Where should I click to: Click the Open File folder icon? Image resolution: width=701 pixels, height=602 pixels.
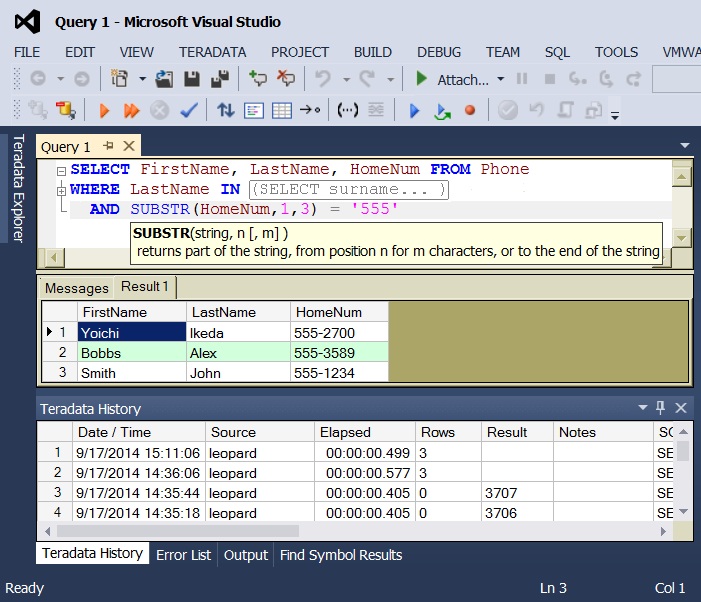(164, 79)
